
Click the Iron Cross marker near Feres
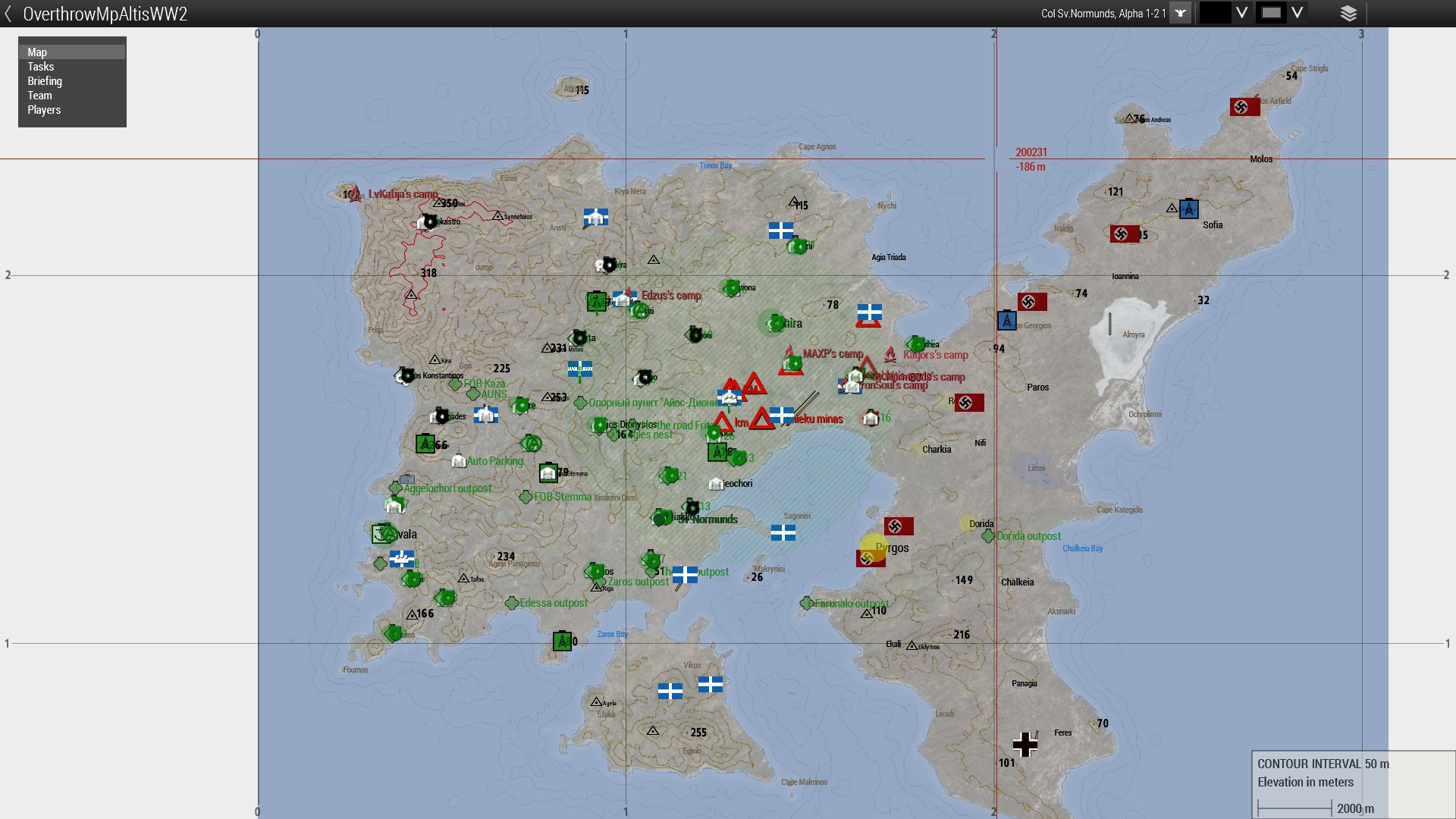coord(1025,745)
